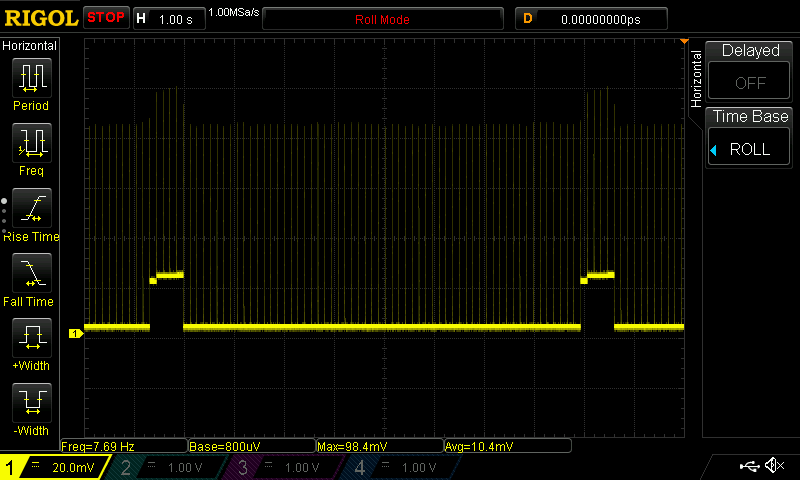Select the -Width measurement icon
The height and width of the screenshot is (480, 800).
pyautogui.click(x=32, y=402)
